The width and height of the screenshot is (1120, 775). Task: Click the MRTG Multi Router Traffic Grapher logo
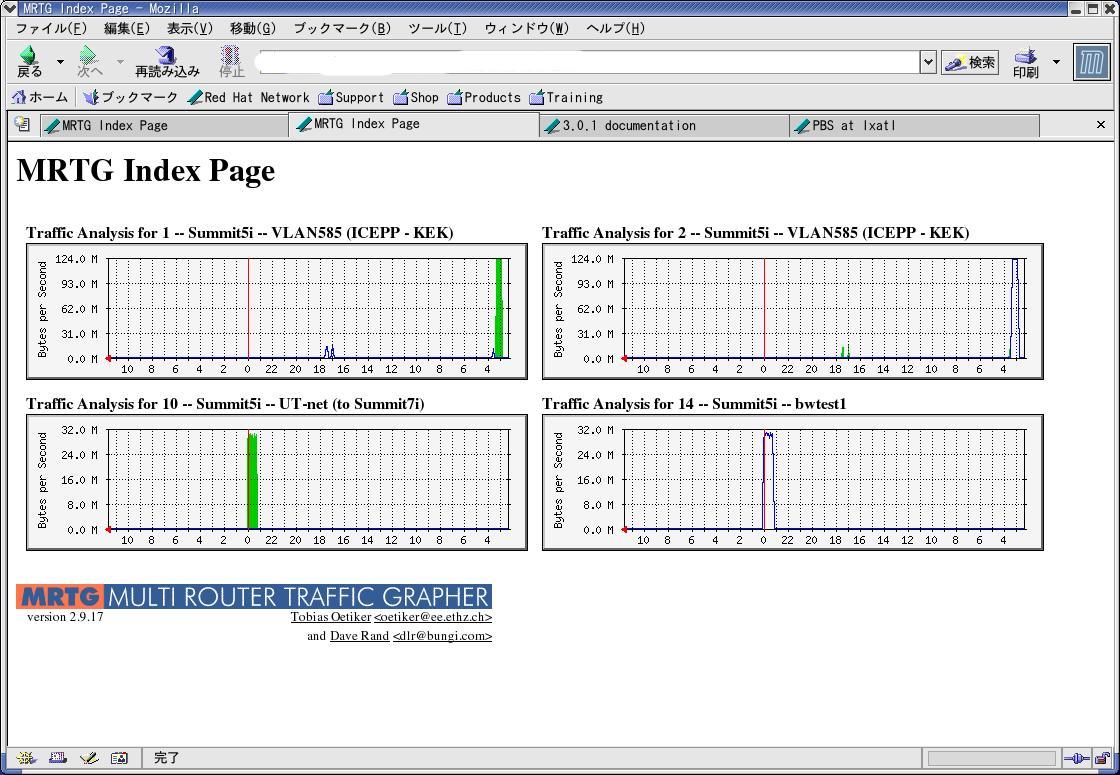point(254,596)
